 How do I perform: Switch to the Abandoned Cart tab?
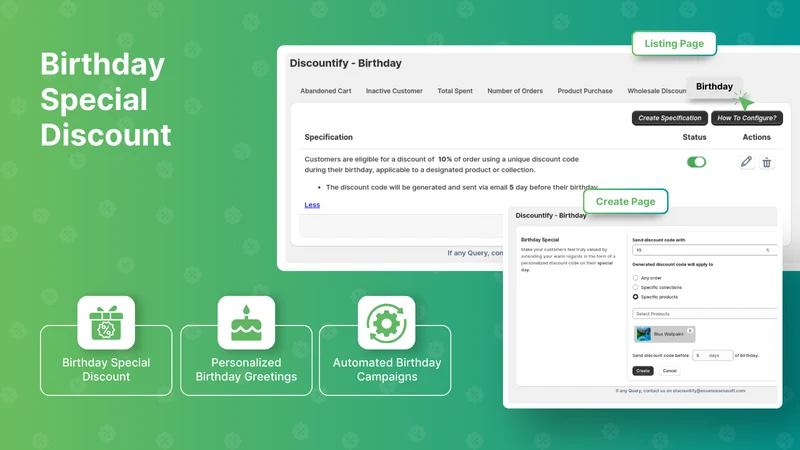tap(326, 91)
